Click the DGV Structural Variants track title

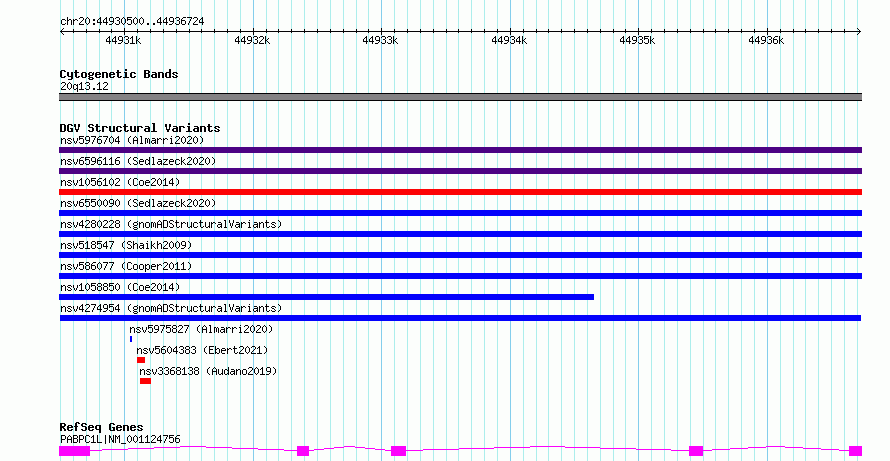pos(140,128)
